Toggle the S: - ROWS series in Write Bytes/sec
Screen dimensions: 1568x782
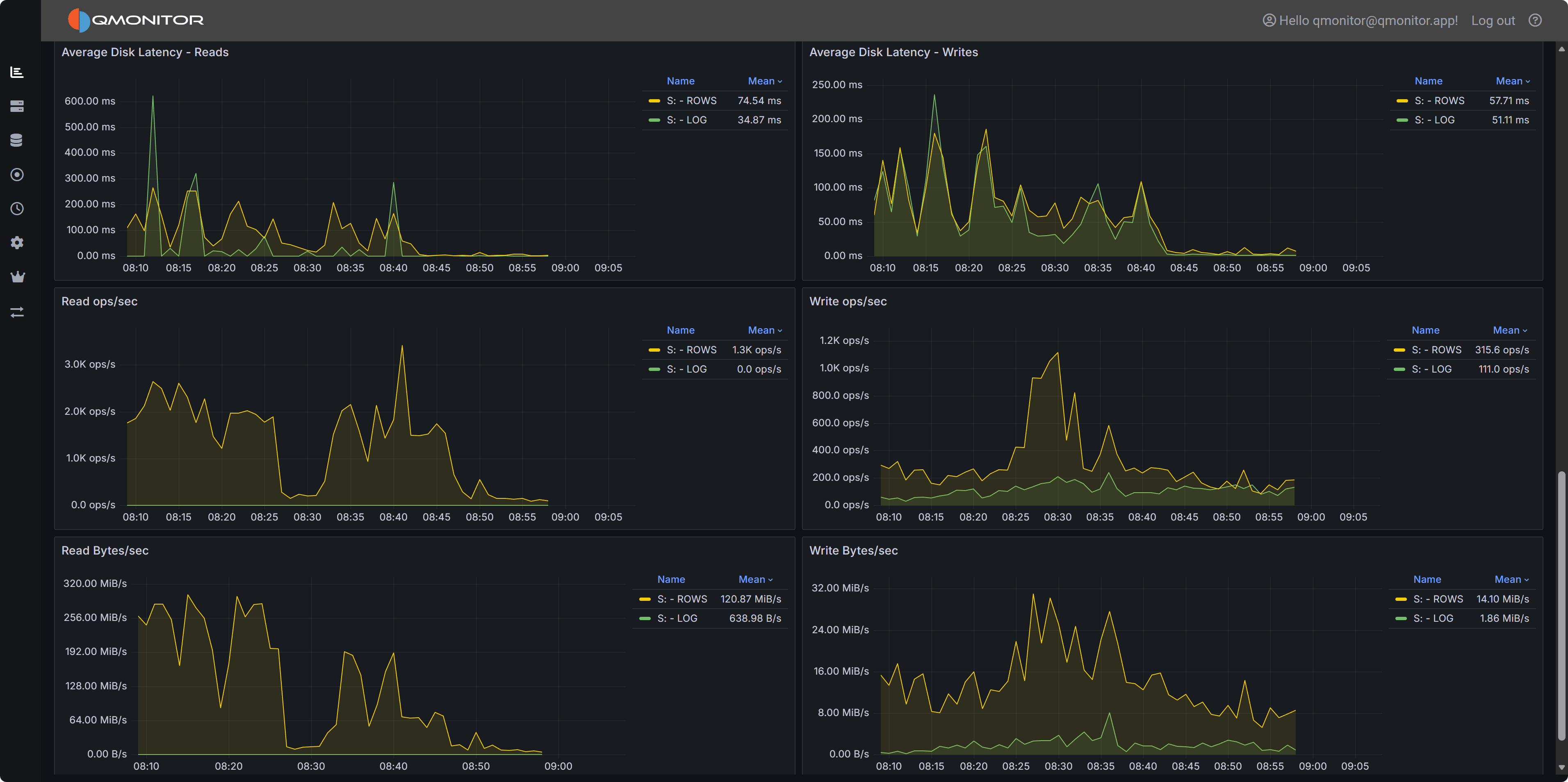(1439, 599)
